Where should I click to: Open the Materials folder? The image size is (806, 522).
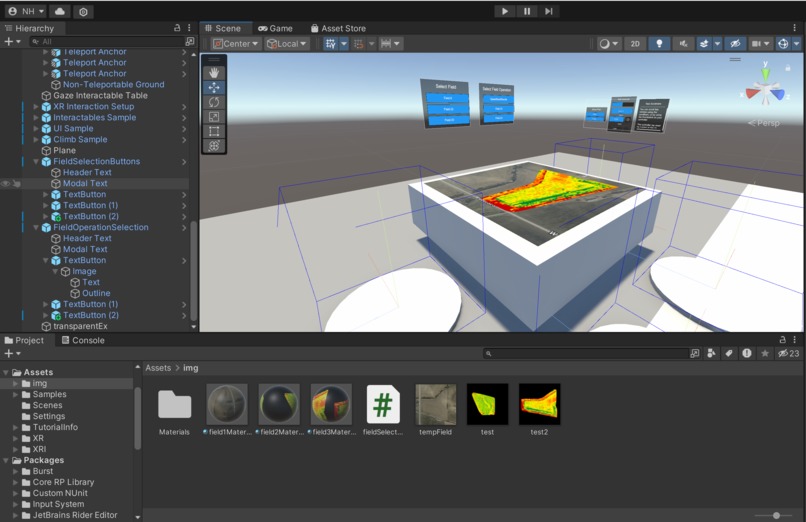click(174, 410)
